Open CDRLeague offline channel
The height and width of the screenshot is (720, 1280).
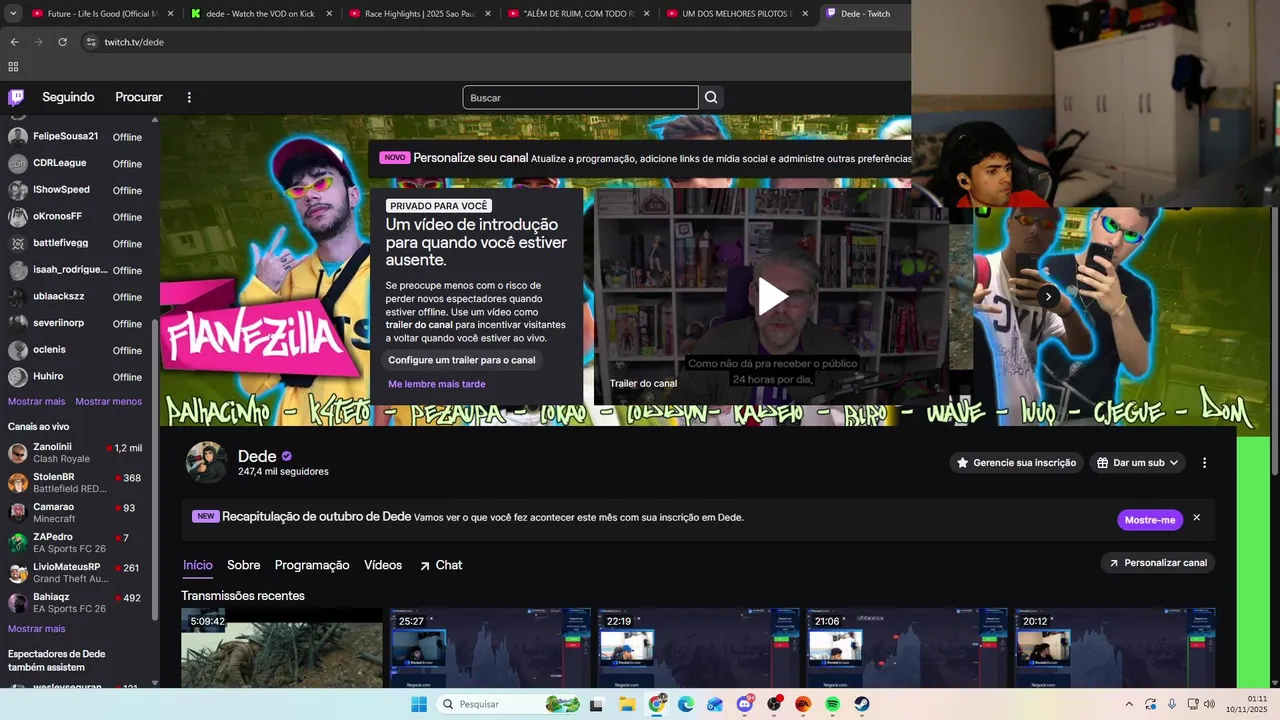point(75,163)
